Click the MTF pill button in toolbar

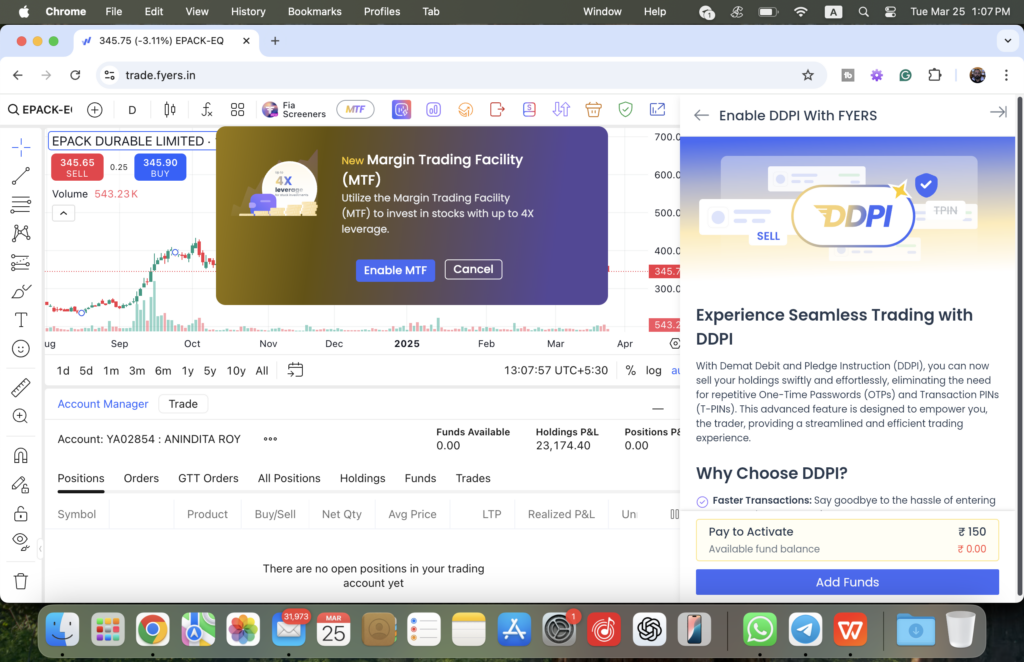(x=355, y=110)
